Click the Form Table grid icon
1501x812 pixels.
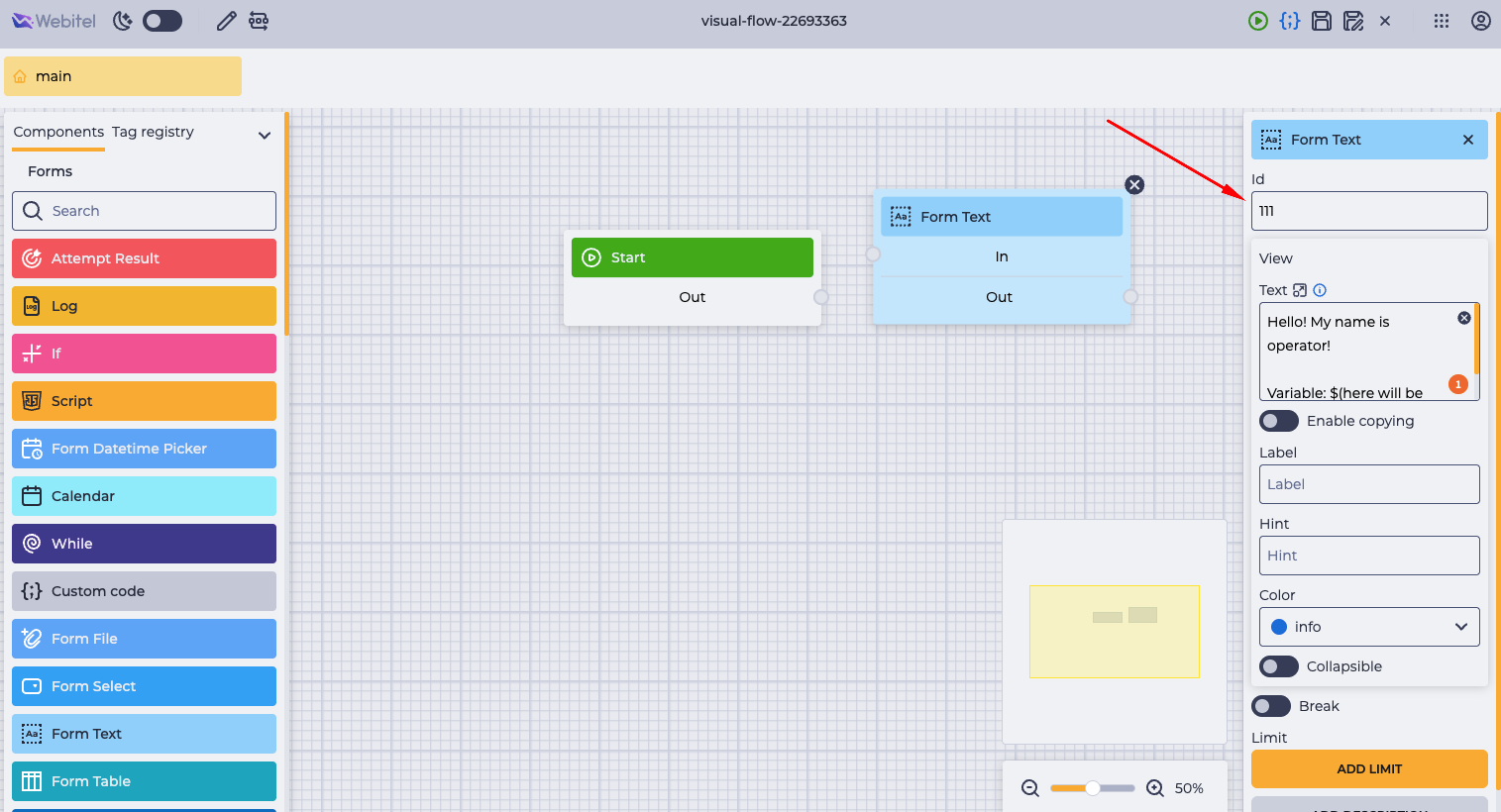pyautogui.click(x=32, y=781)
